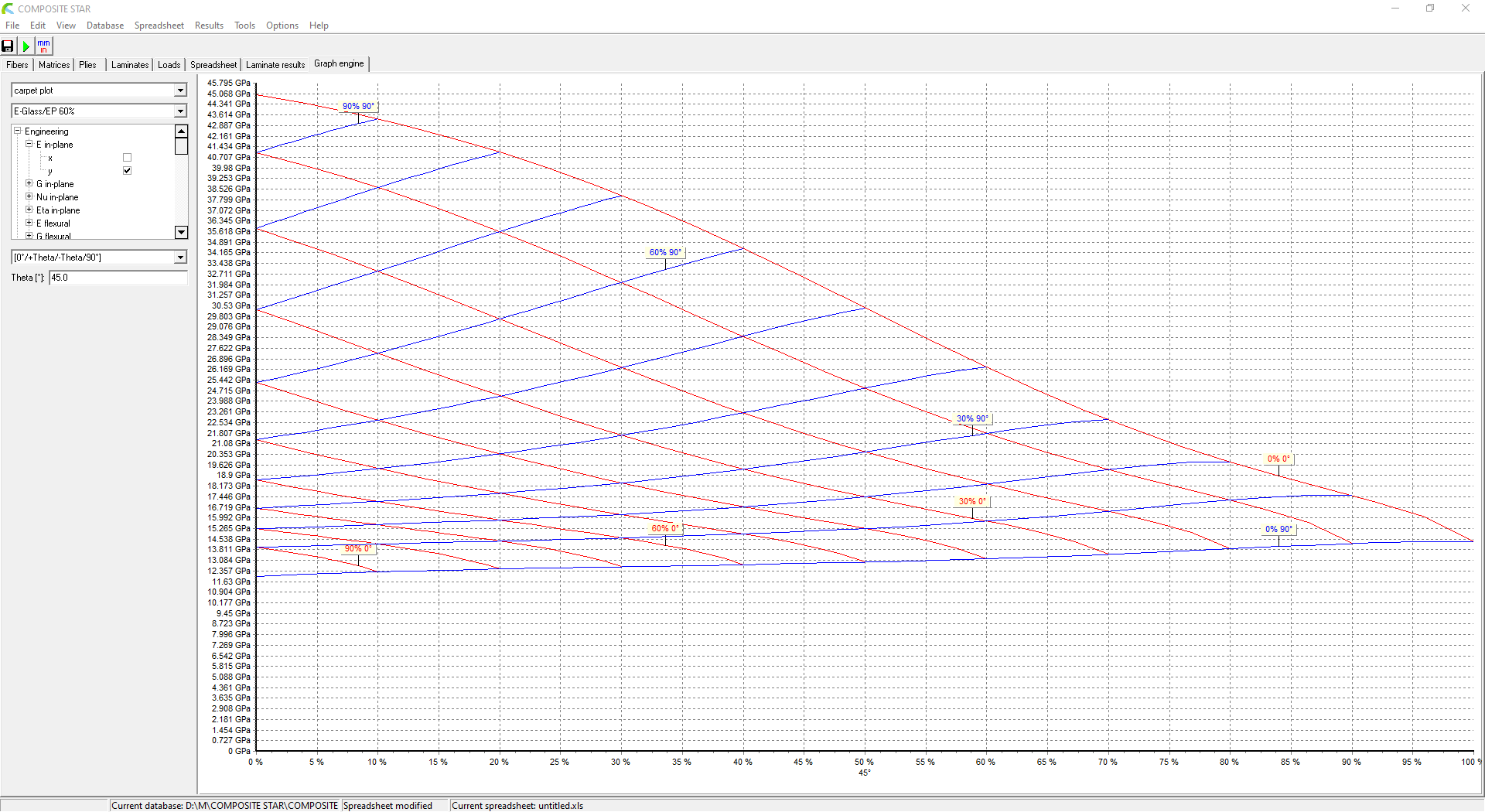Enable the E in-plane x checkbox
This screenshot has height=812, width=1485.
pyautogui.click(x=128, y=158)
